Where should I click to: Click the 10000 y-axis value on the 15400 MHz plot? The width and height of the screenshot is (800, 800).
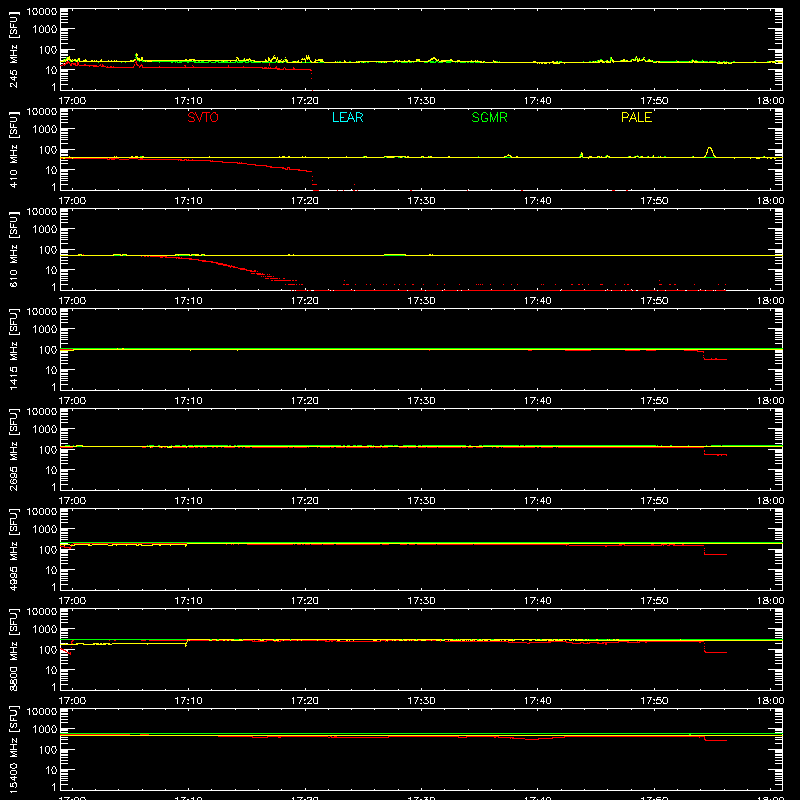42,712
